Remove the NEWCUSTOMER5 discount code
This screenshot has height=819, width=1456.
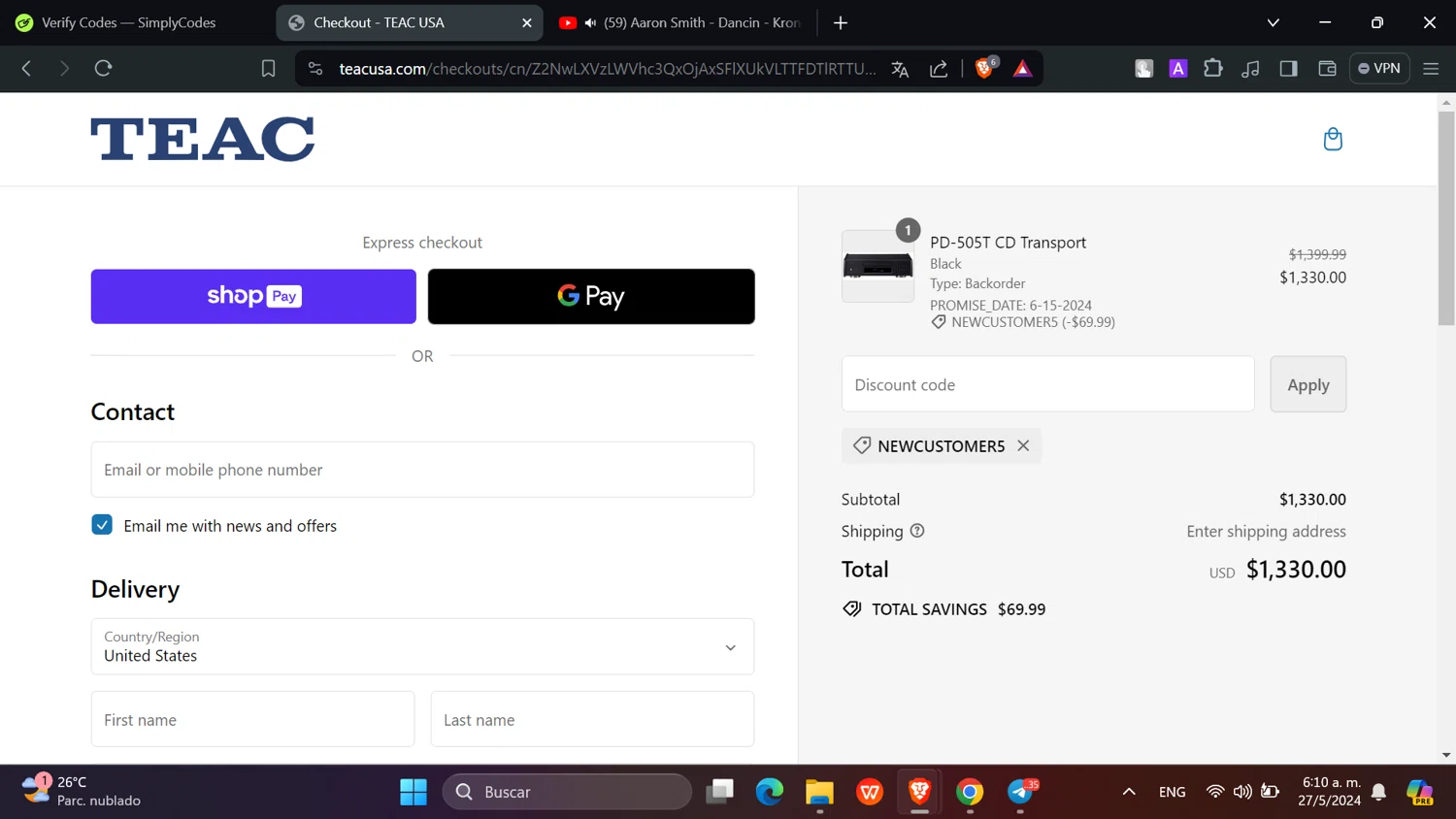coord(1023,445)
